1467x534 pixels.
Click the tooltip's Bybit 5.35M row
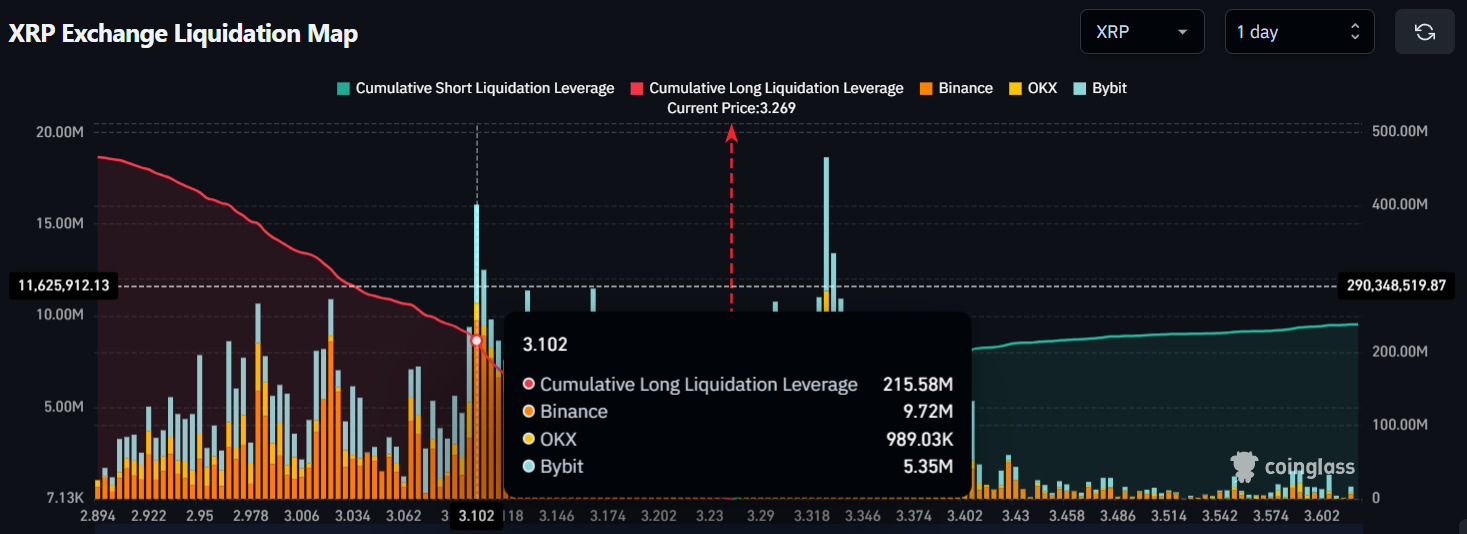coord(737,466)
